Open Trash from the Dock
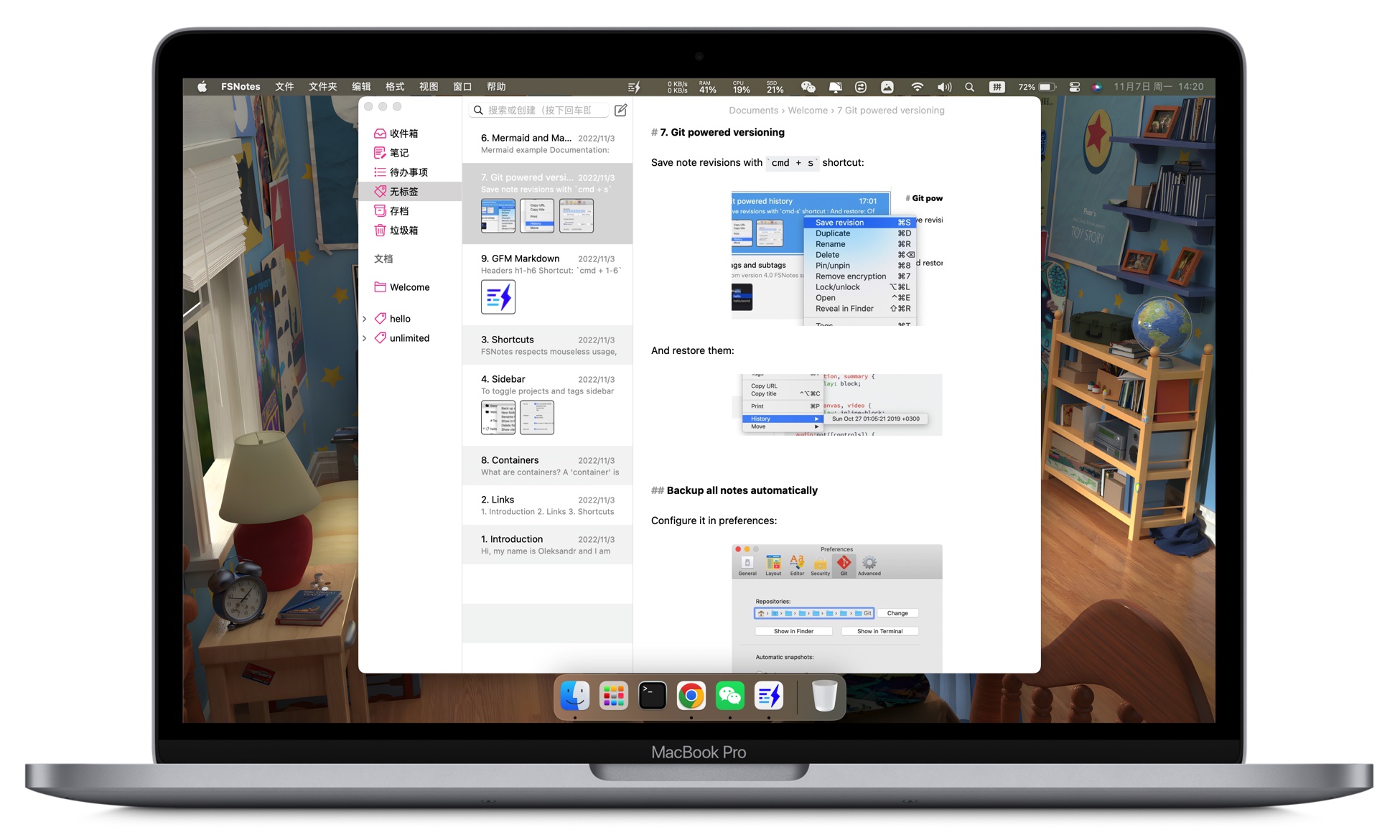Viewport: 1400px width, 840px height. (x=824, y=696)
